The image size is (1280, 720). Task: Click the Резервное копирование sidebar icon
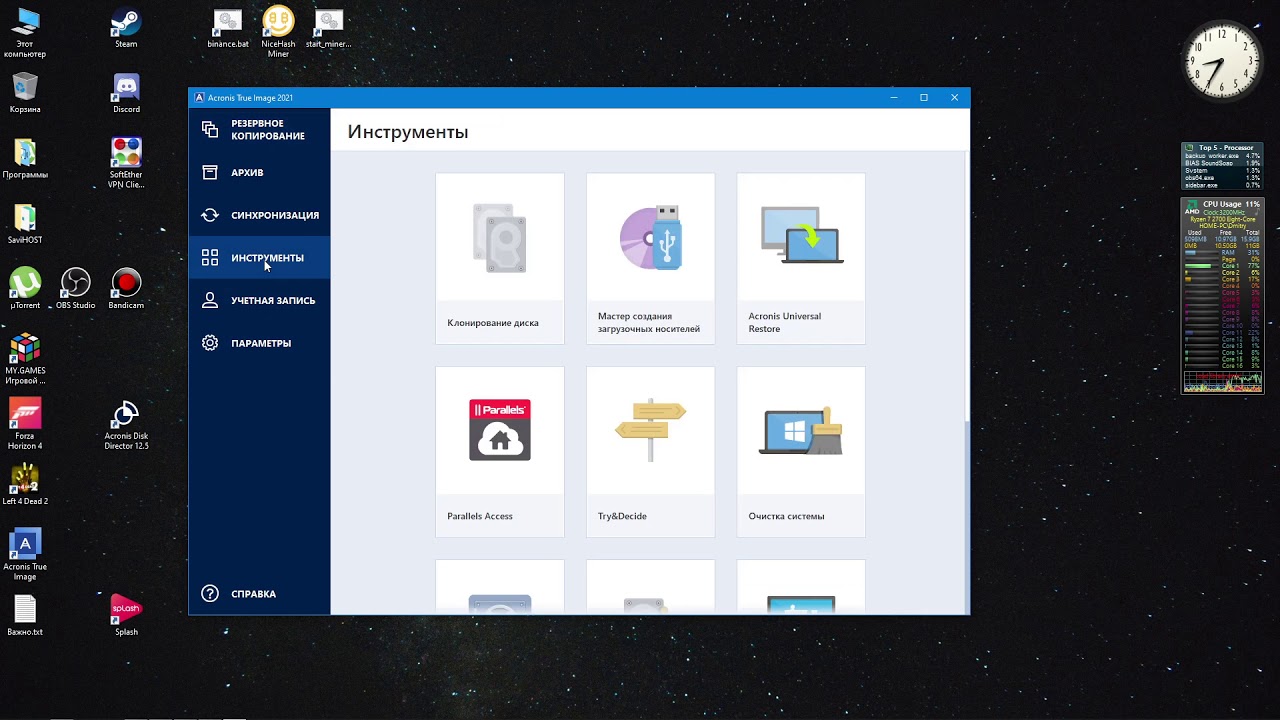click(210, 129)
